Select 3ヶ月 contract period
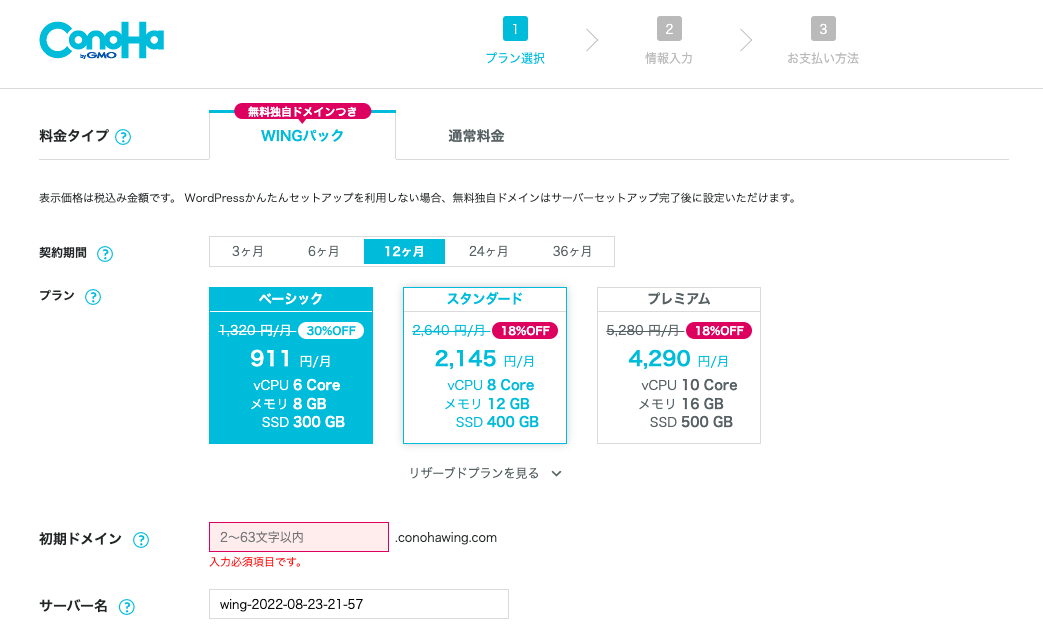 pyautogui.click(x=247, y=252)
